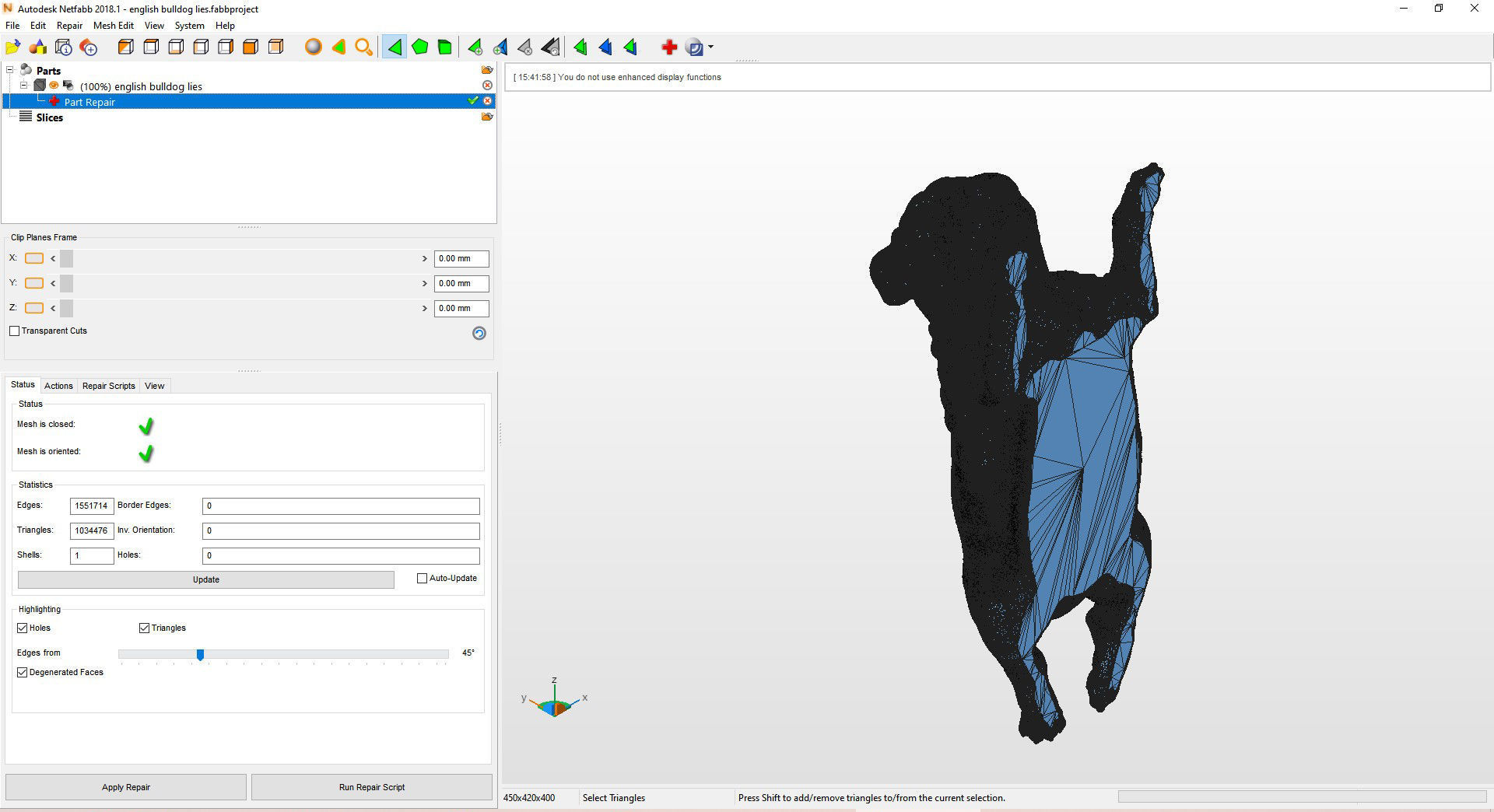The width and height of the screenshot is (1494, 812).
Task: Click the green triangle with plus icon
Action: click(475, 47)
